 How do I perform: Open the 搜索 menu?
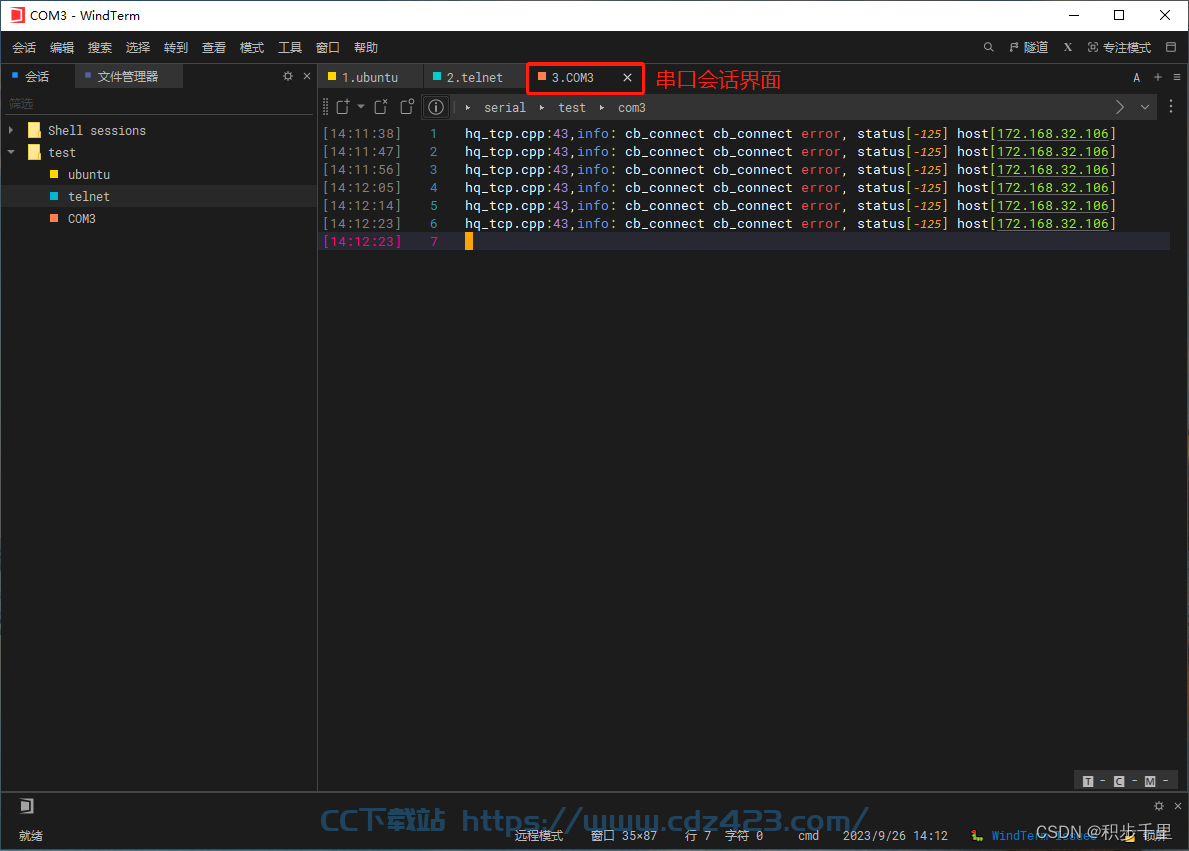pyautogui.click(x=100, y=47)
